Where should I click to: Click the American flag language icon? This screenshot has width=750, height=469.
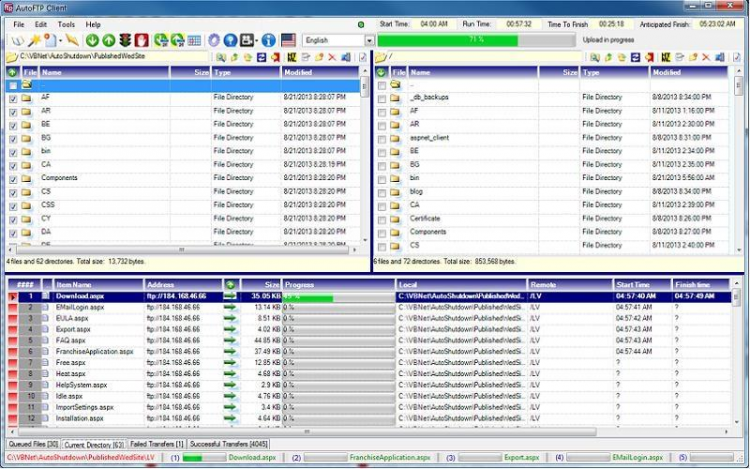point(288,40)
